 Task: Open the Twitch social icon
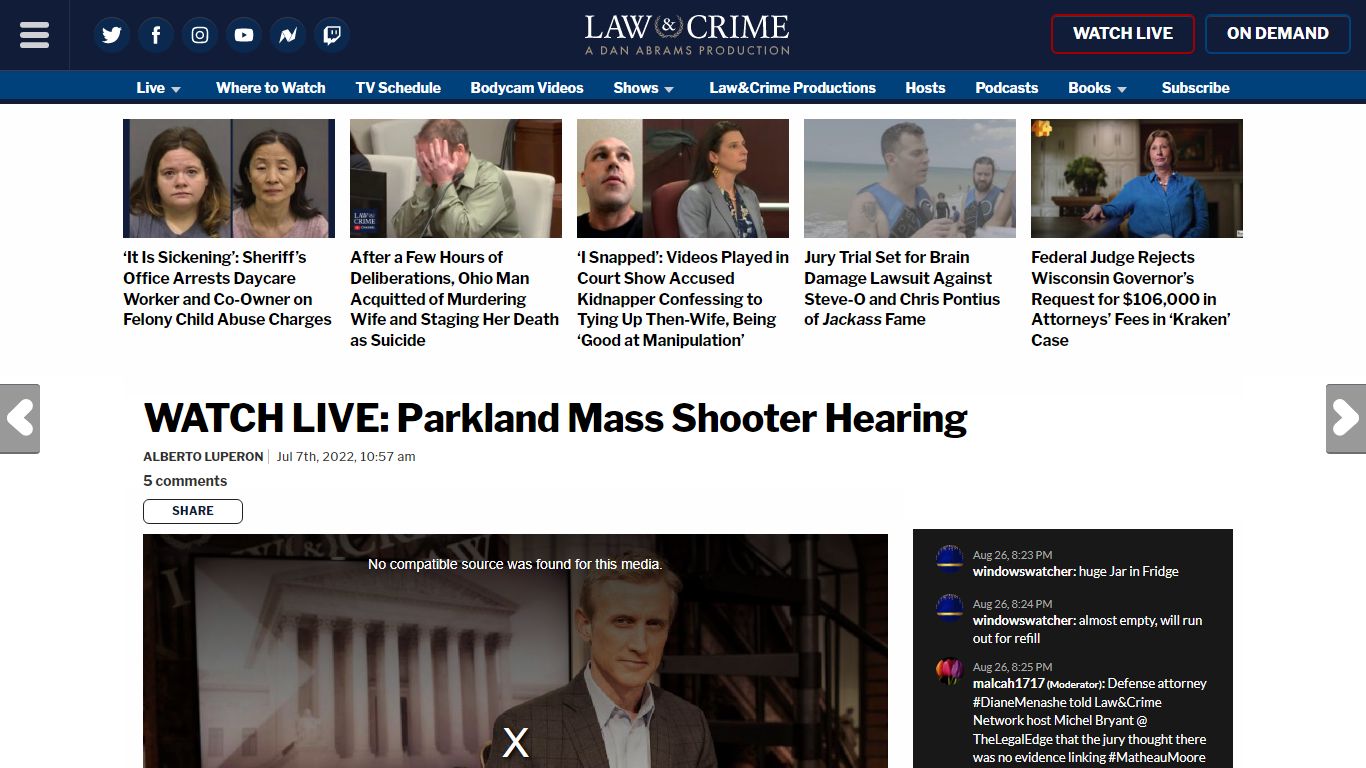pyautogui.click(x=332, y=35)
